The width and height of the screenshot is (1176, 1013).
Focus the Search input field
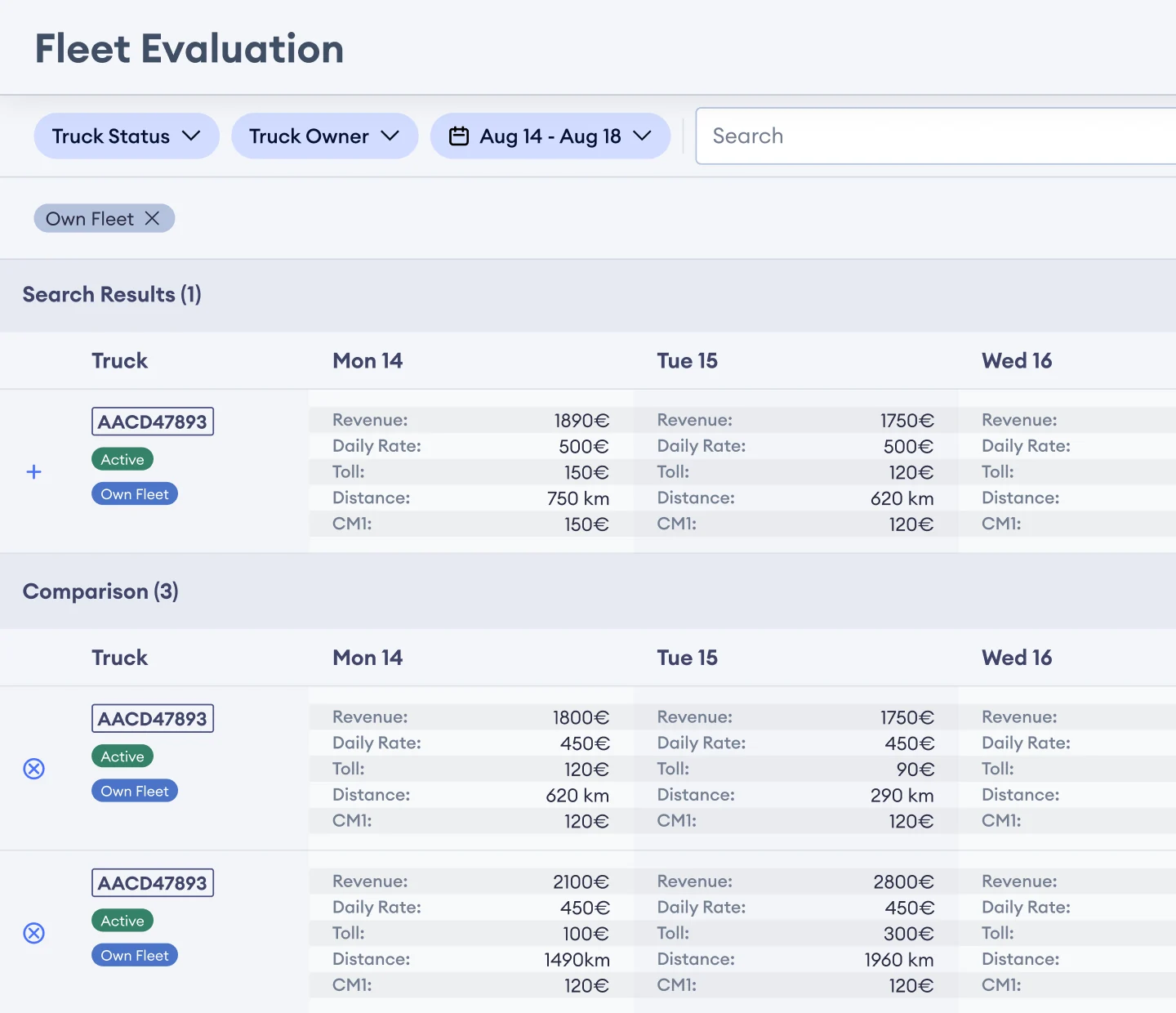pyautogui.click(x=936, y=136)
